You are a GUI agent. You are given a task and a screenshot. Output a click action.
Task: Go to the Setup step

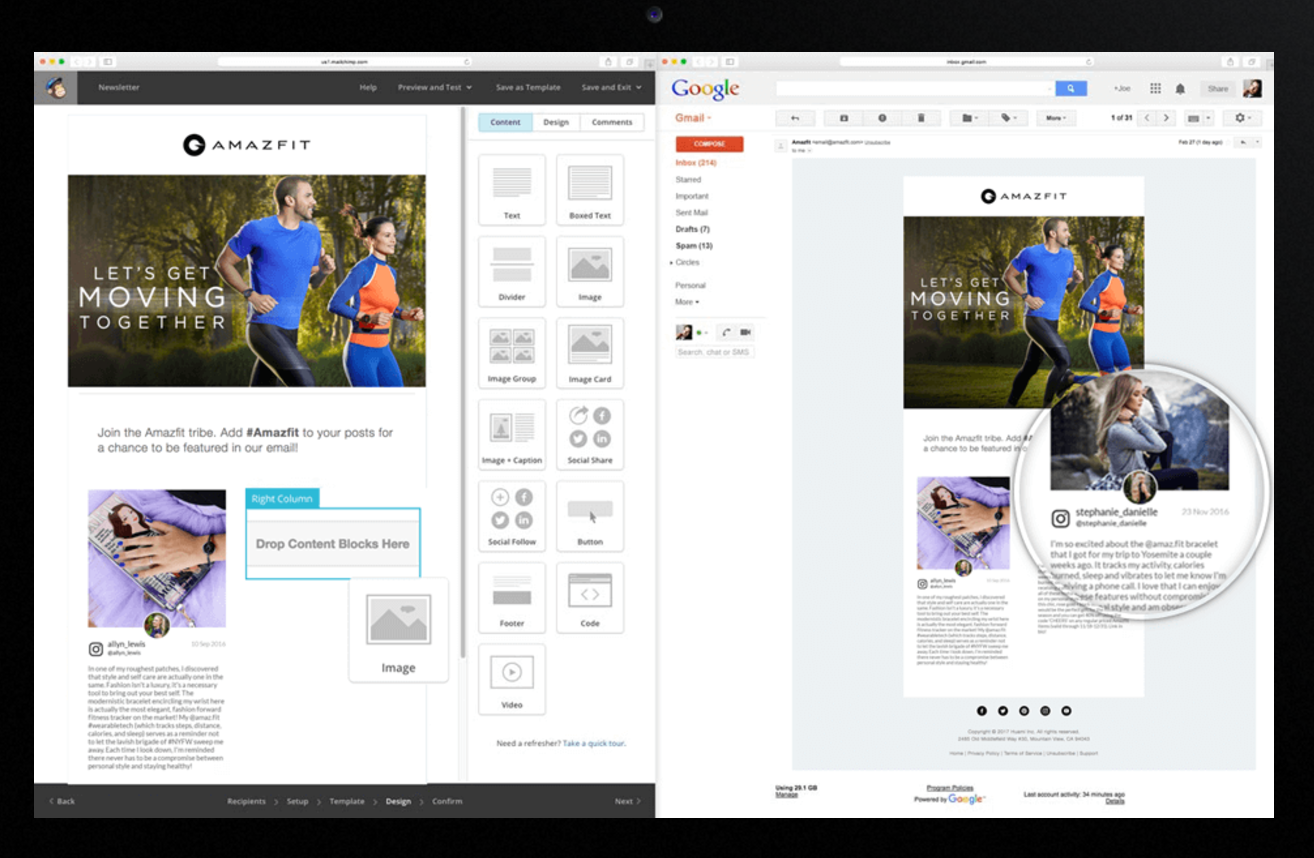(x=298, y=801)
